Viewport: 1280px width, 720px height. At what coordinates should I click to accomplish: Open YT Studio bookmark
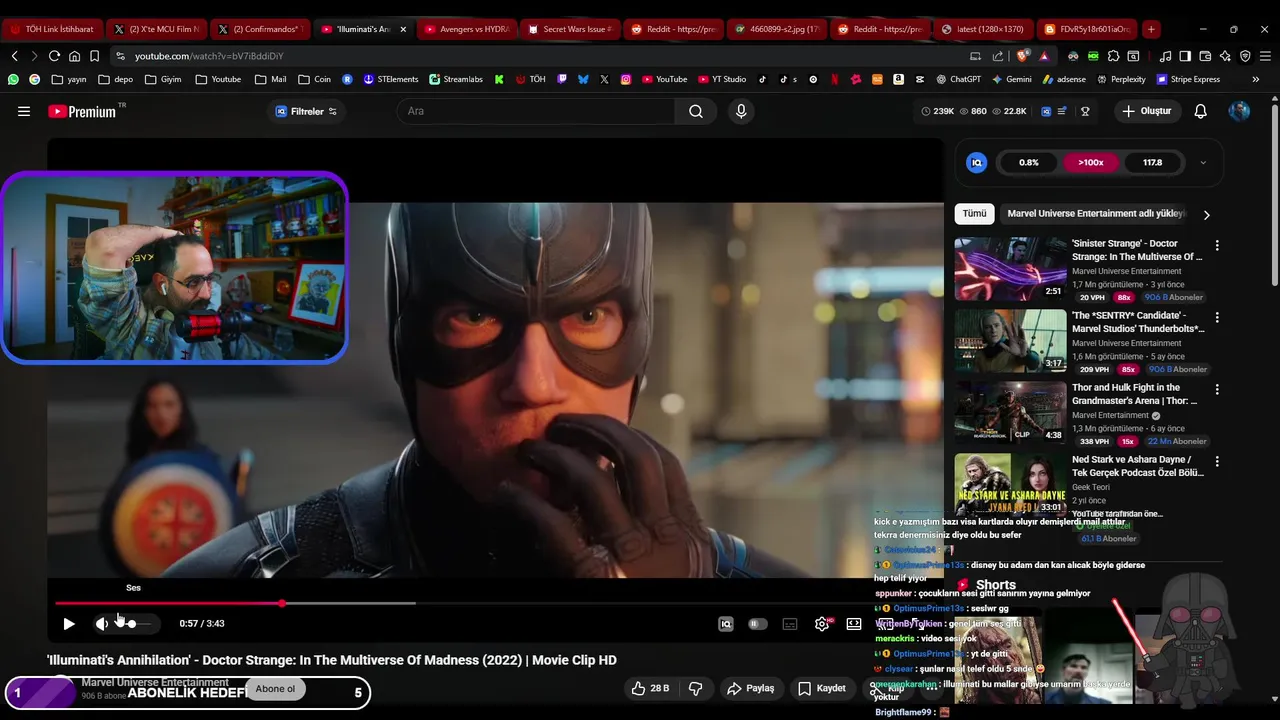722,79
